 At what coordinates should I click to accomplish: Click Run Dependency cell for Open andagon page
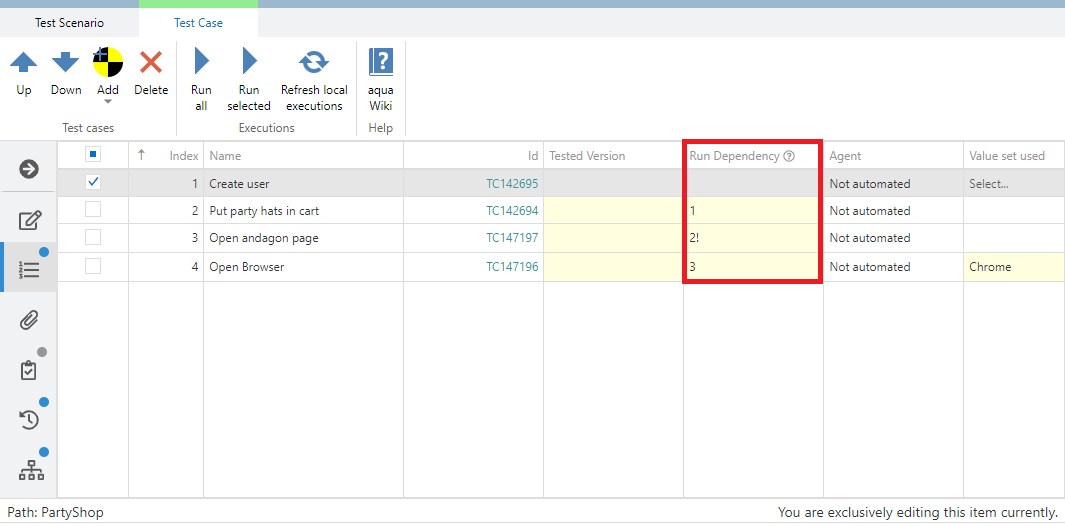point(752,238)
